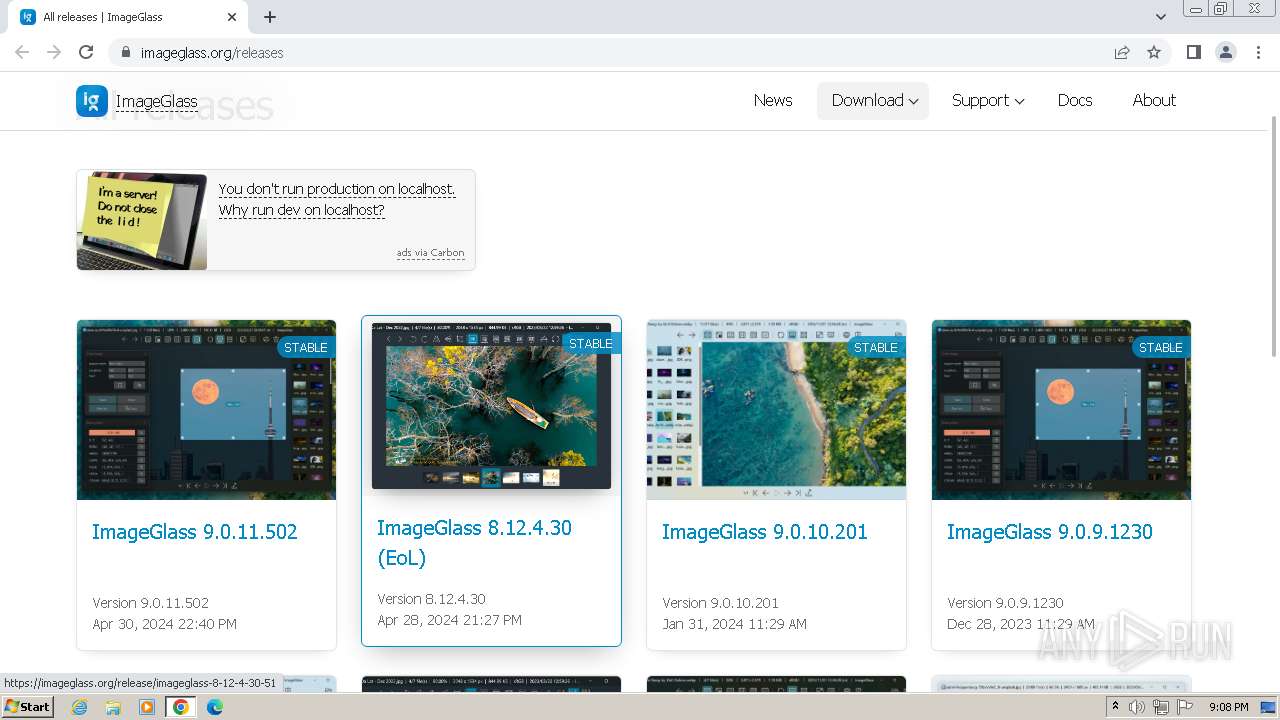Click STABLE badge on 8.12.4.30 card
The width and height of the screenshot is (1280, 720).
[x=591, y=343]
